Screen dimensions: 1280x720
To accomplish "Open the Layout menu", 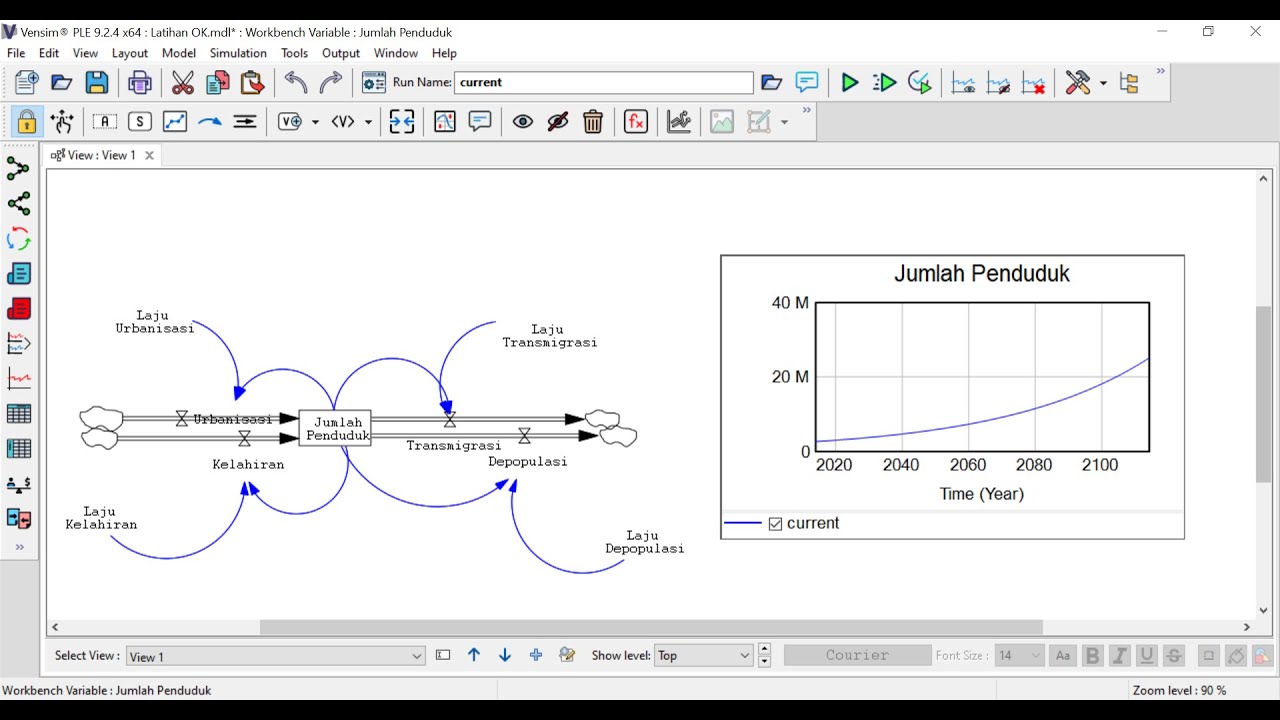I will click(130, 53).
